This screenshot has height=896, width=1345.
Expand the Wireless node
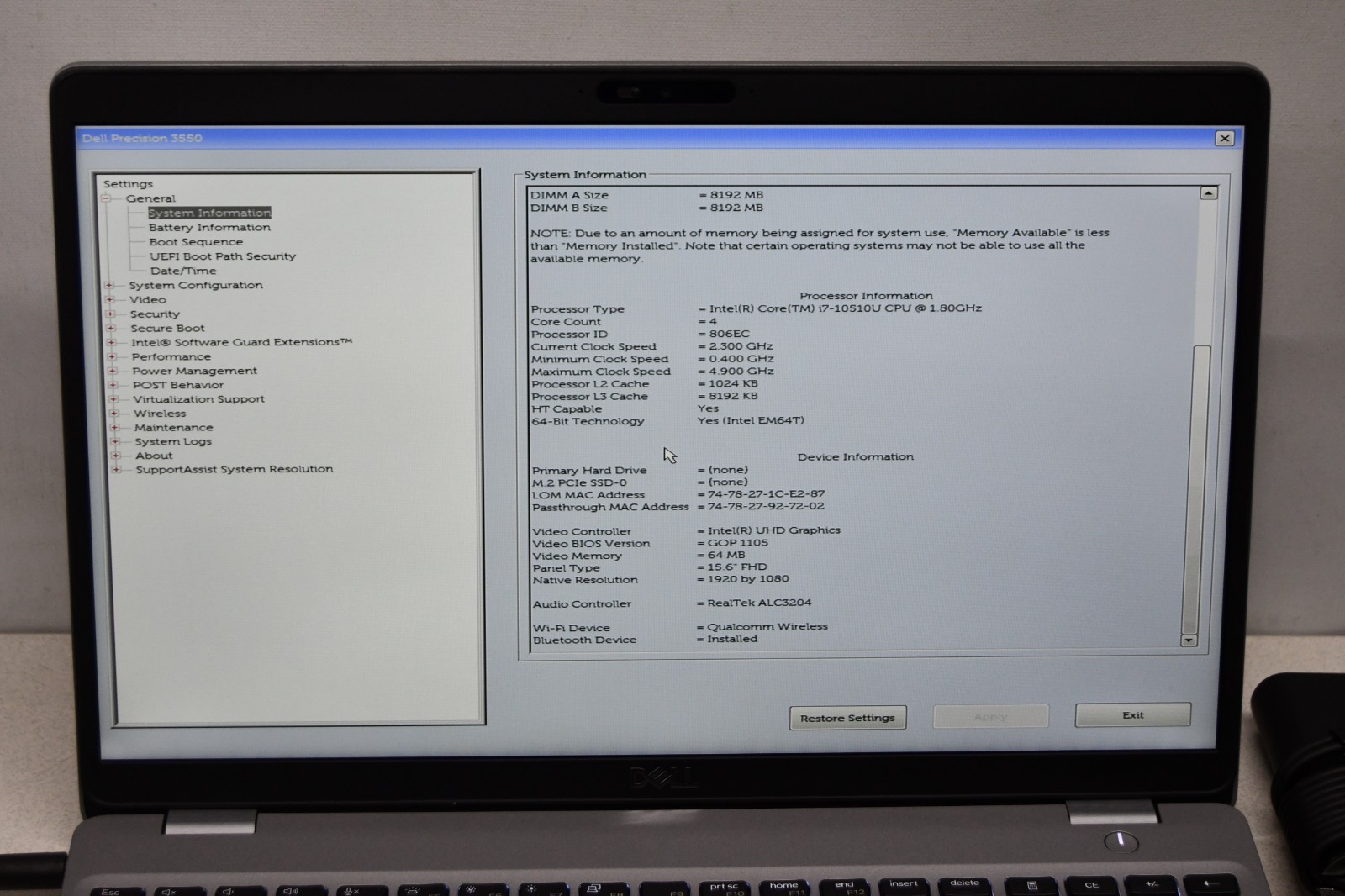[114, 413]
